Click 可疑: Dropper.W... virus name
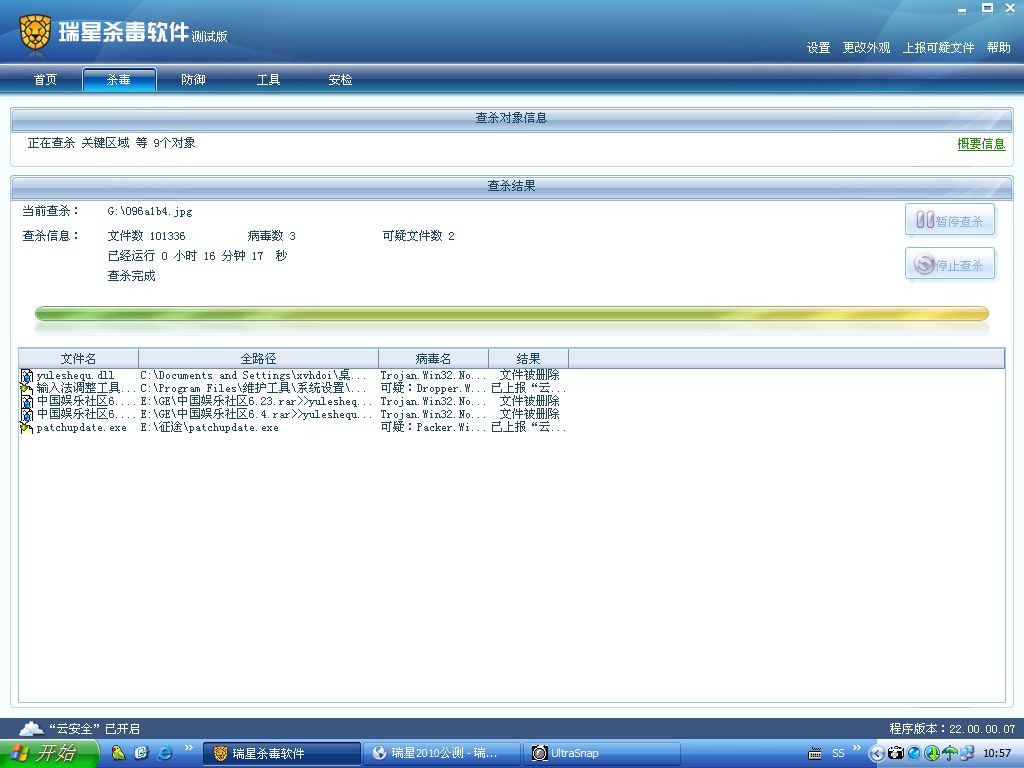This screenshot has height=768, width=1024. [434, 389]
